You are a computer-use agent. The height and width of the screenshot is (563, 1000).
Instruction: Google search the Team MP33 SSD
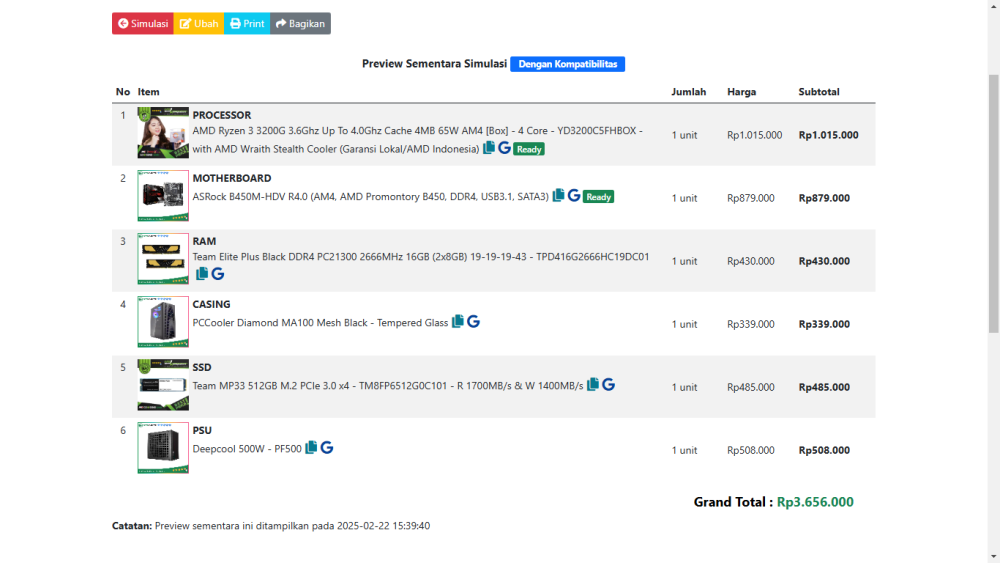(608, 384)
